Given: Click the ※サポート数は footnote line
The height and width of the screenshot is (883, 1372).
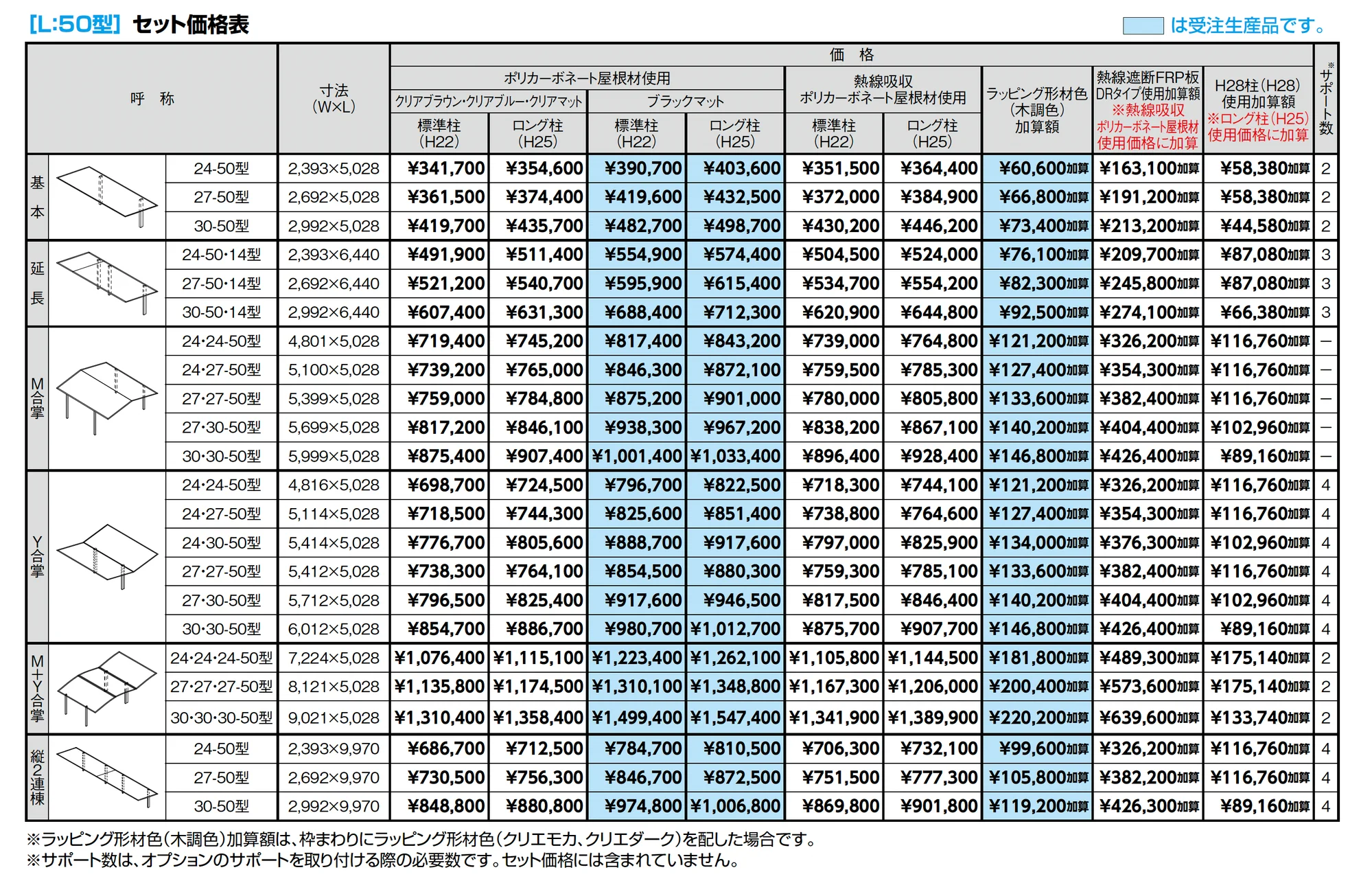Looking at the screenshot, I should coord(382,860).
